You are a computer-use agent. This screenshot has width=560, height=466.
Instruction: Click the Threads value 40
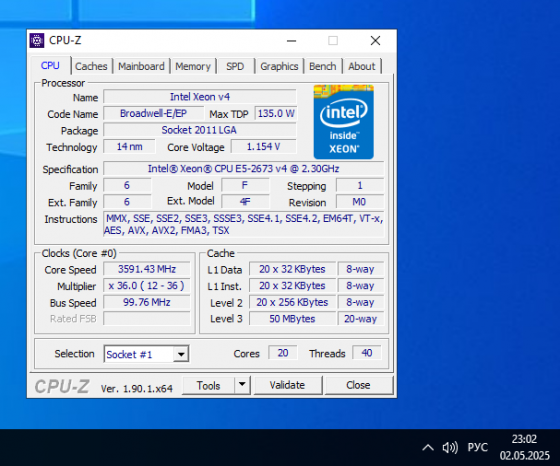367,353
